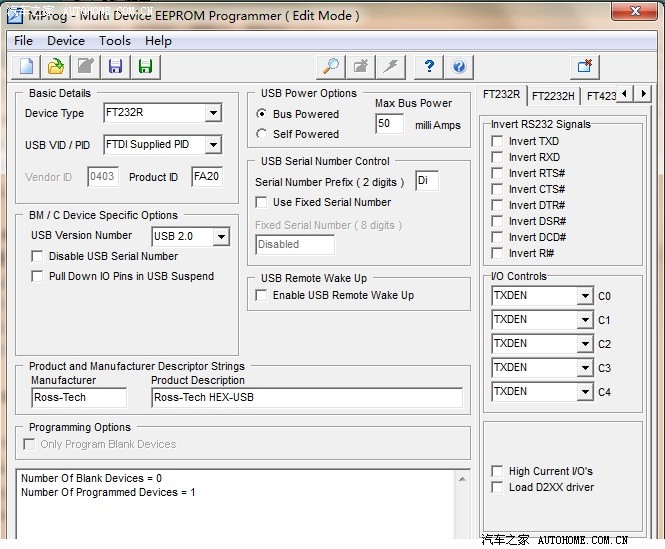Open the Device menu
Viewport: 665px width, 549px height.
[x=66, y=41]
